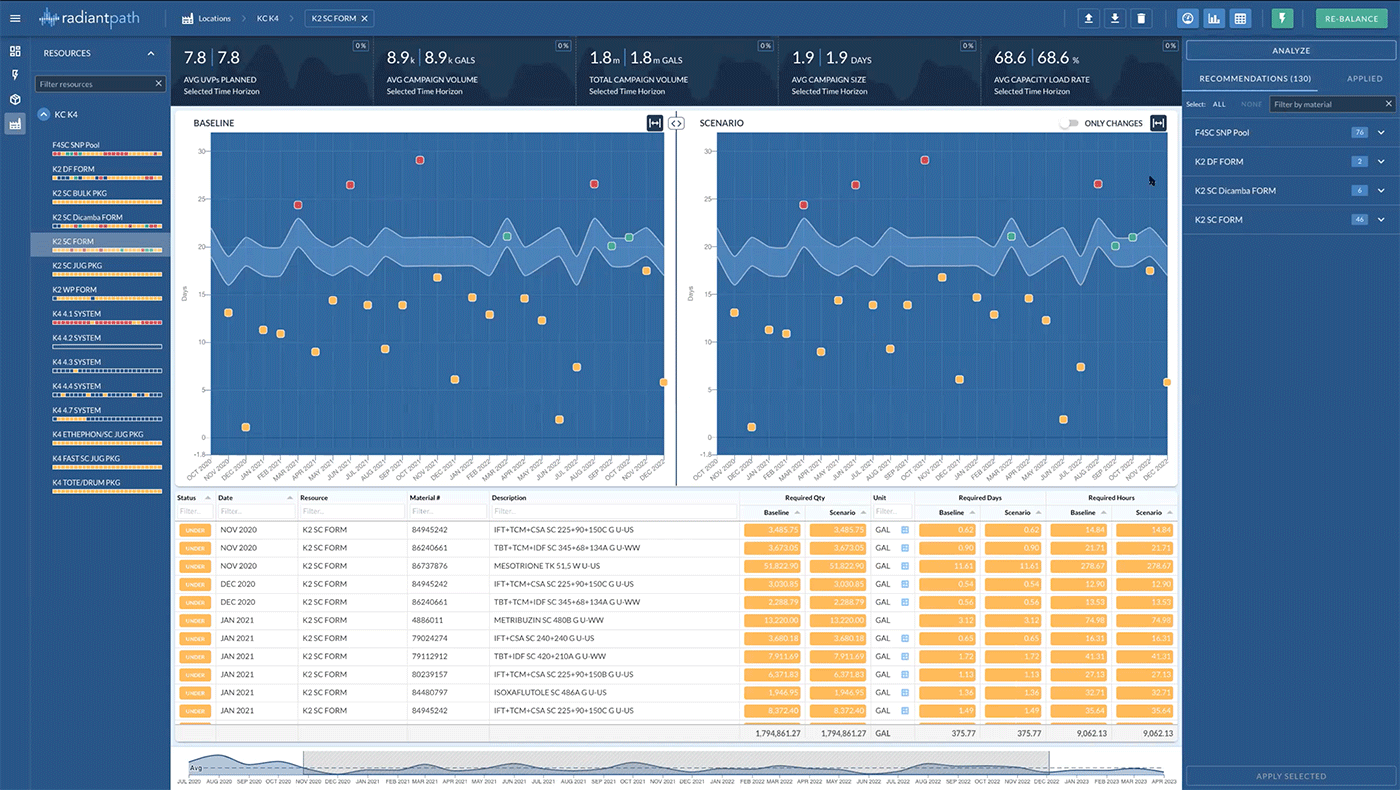Go to KC K4 breadcrumb
The width and height of the screenshot is (1400, 790).
268,18
